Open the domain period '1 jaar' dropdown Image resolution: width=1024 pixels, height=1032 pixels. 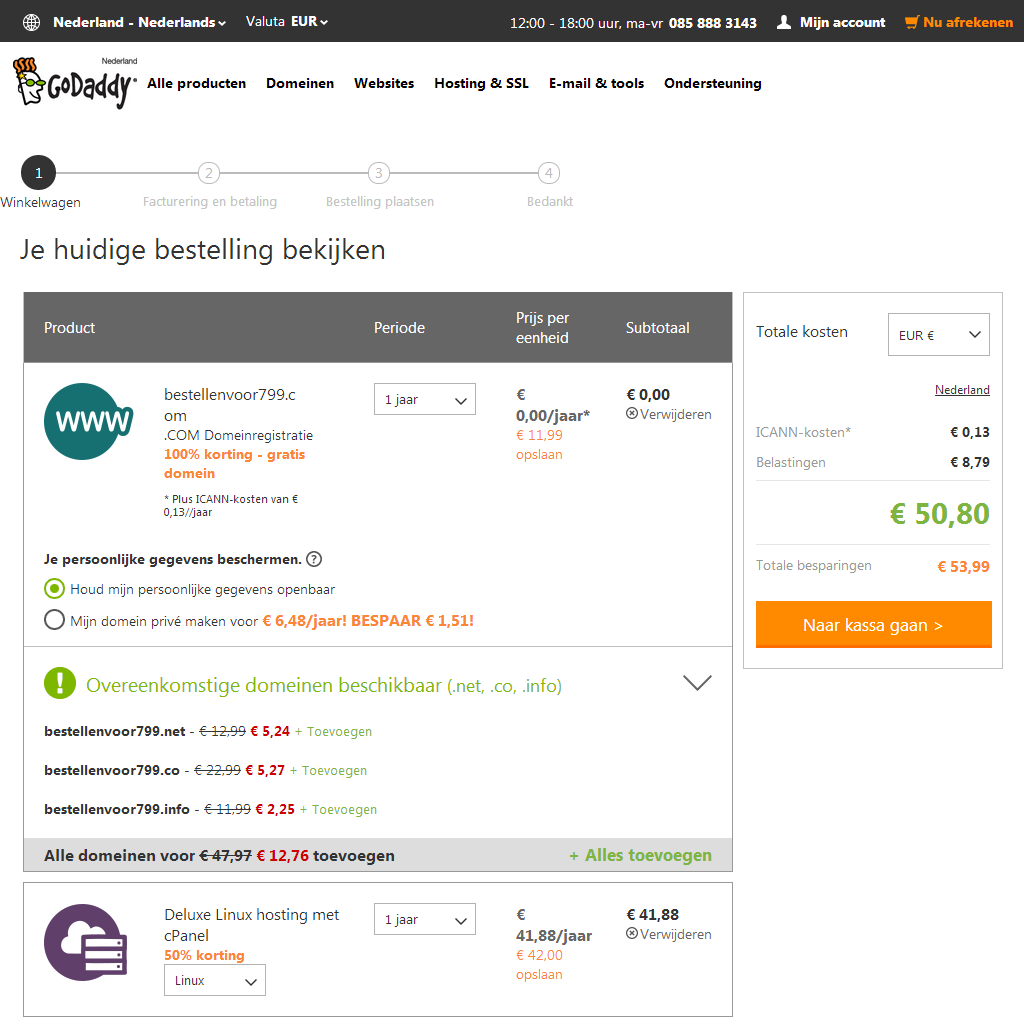pos(425,399)
